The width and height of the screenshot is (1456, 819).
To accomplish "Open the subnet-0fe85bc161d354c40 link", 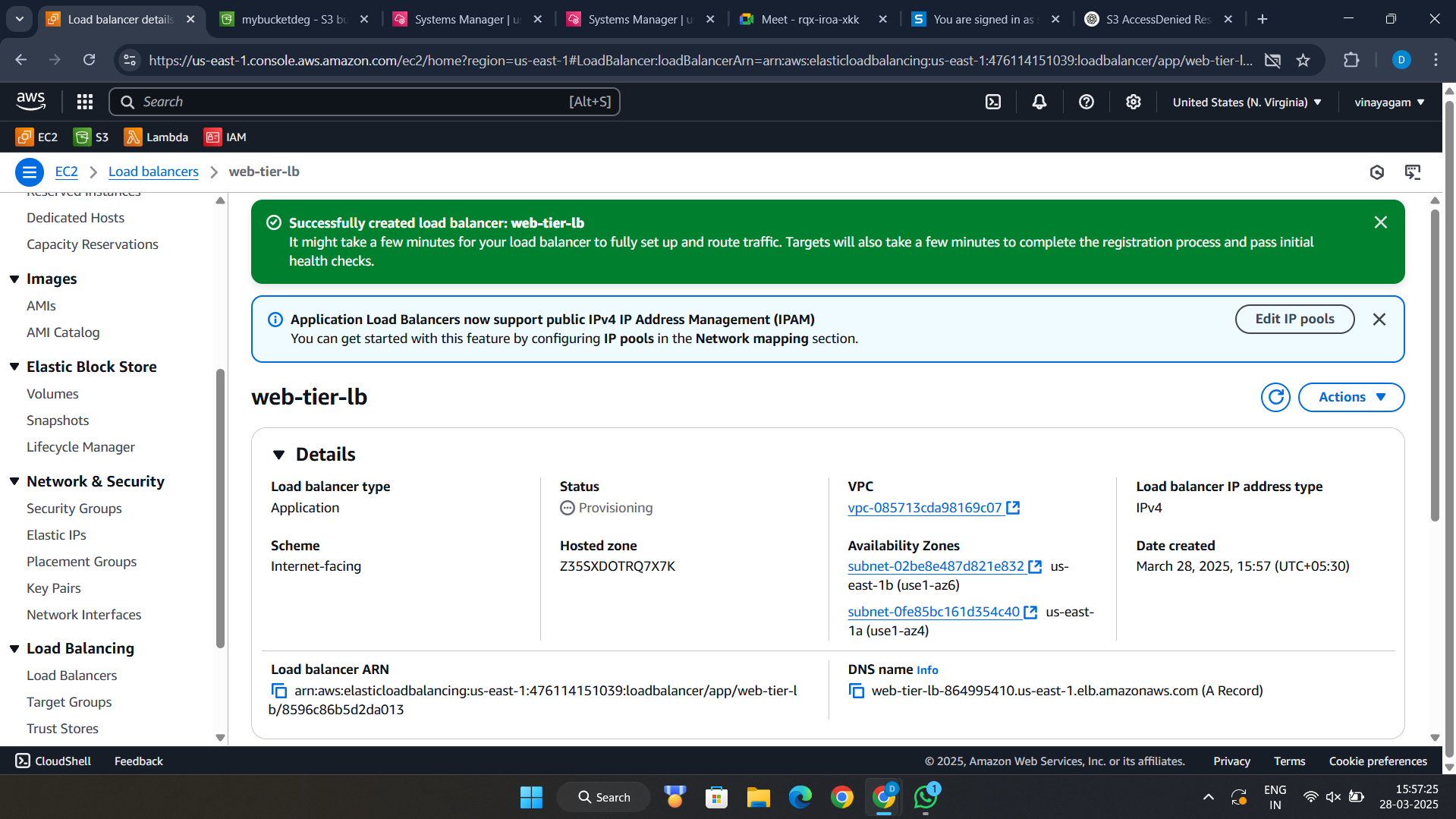I will pyautogui.click(x=934, y=612).
